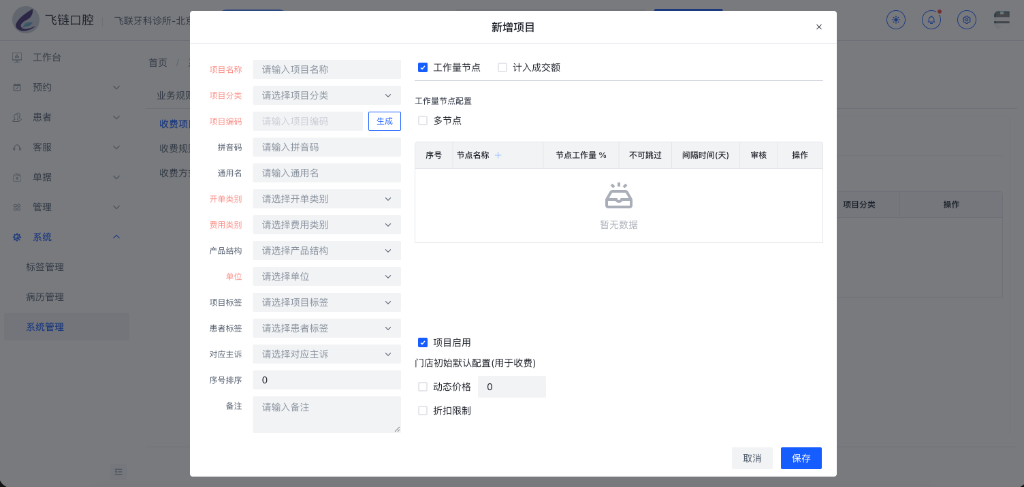Click the 生成 code button
Screen dimensions: 1024x487
(385, 121)
